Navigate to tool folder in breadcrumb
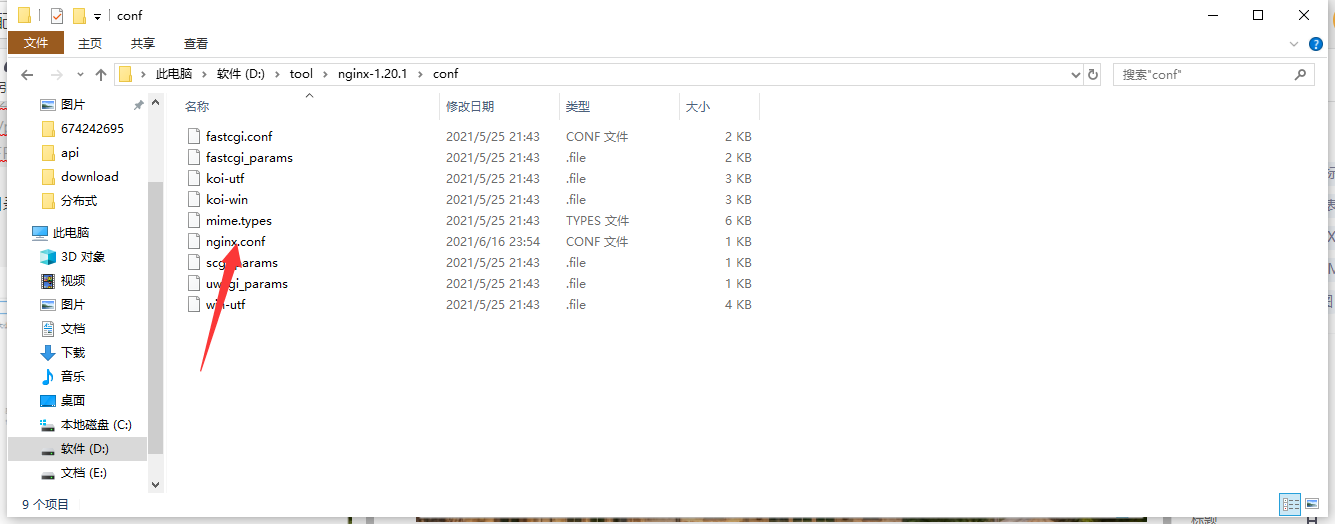The image size is (1335, 524). coord(301,74)
